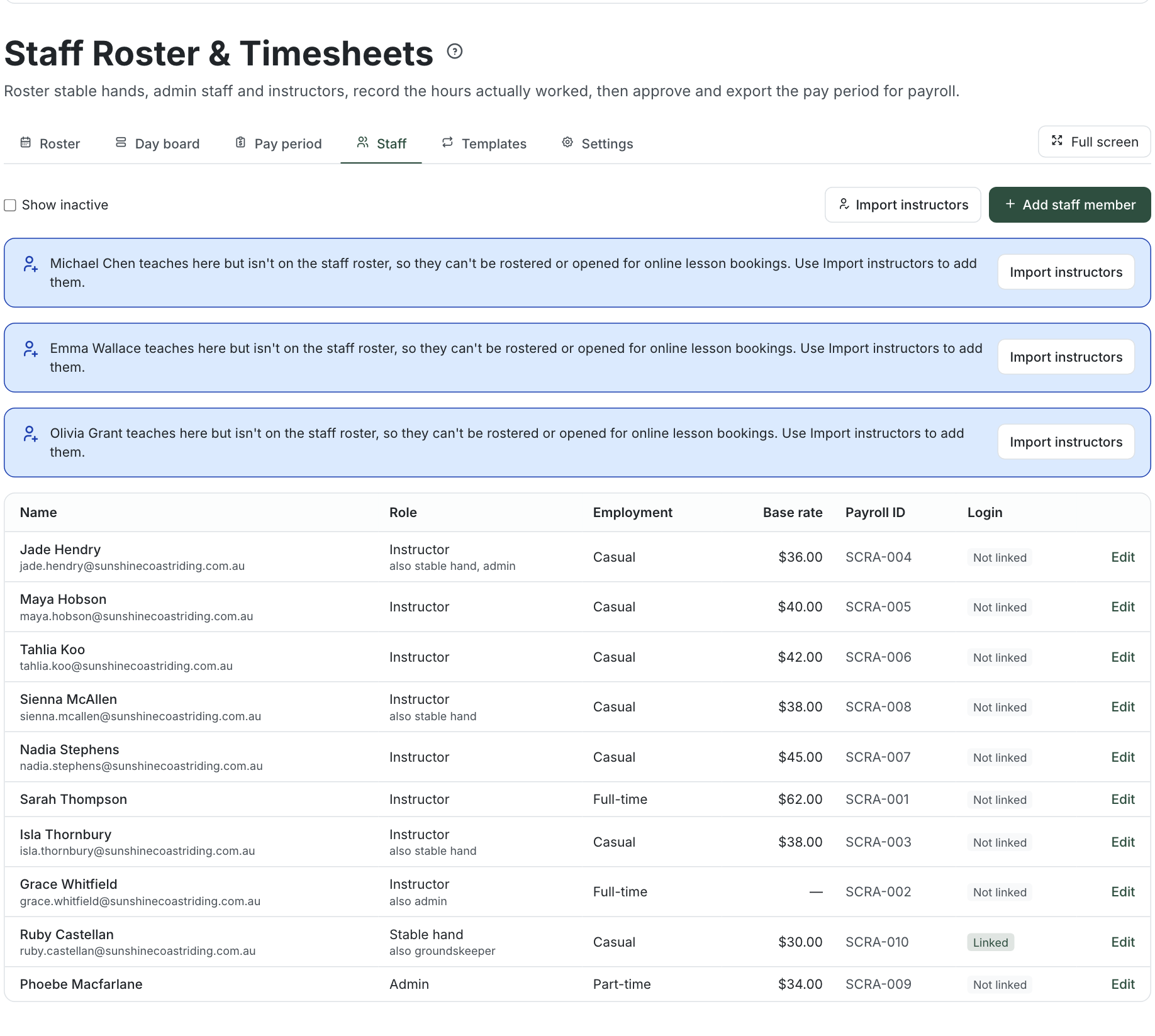Click Not linked badge for Phoebe Macfarlane
The image size is (1155, 1036).
pos(1000,984)
